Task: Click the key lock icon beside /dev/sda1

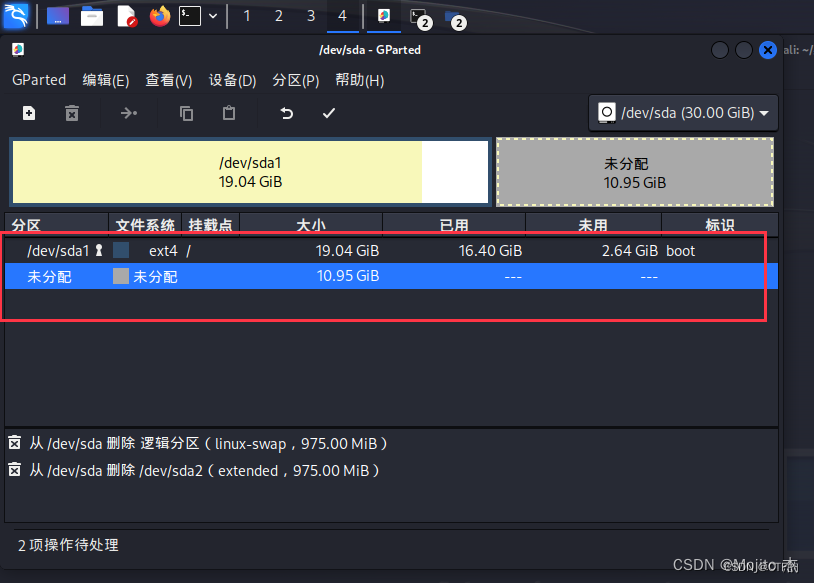Action: coord(99,251)
